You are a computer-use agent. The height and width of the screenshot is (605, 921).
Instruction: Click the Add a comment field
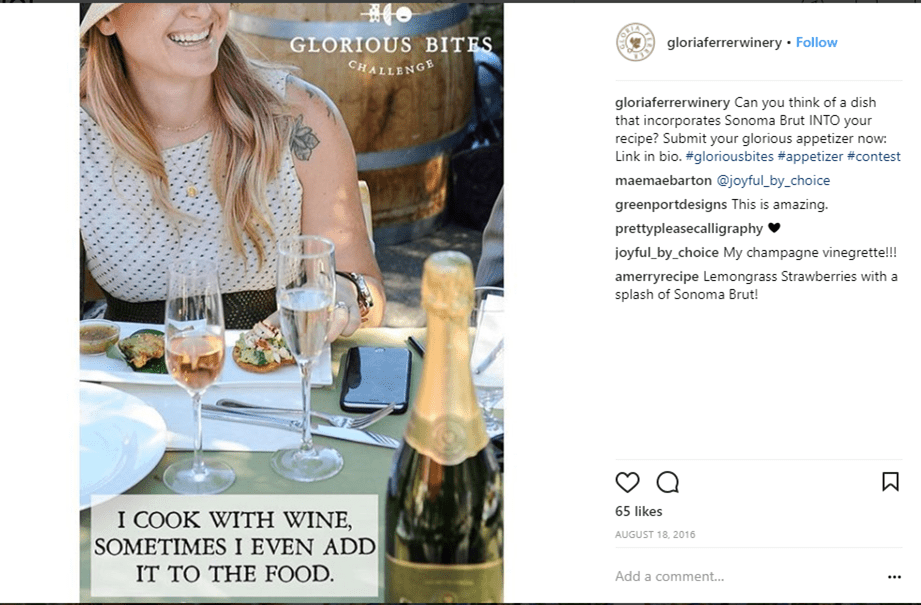tap(740, 577)
